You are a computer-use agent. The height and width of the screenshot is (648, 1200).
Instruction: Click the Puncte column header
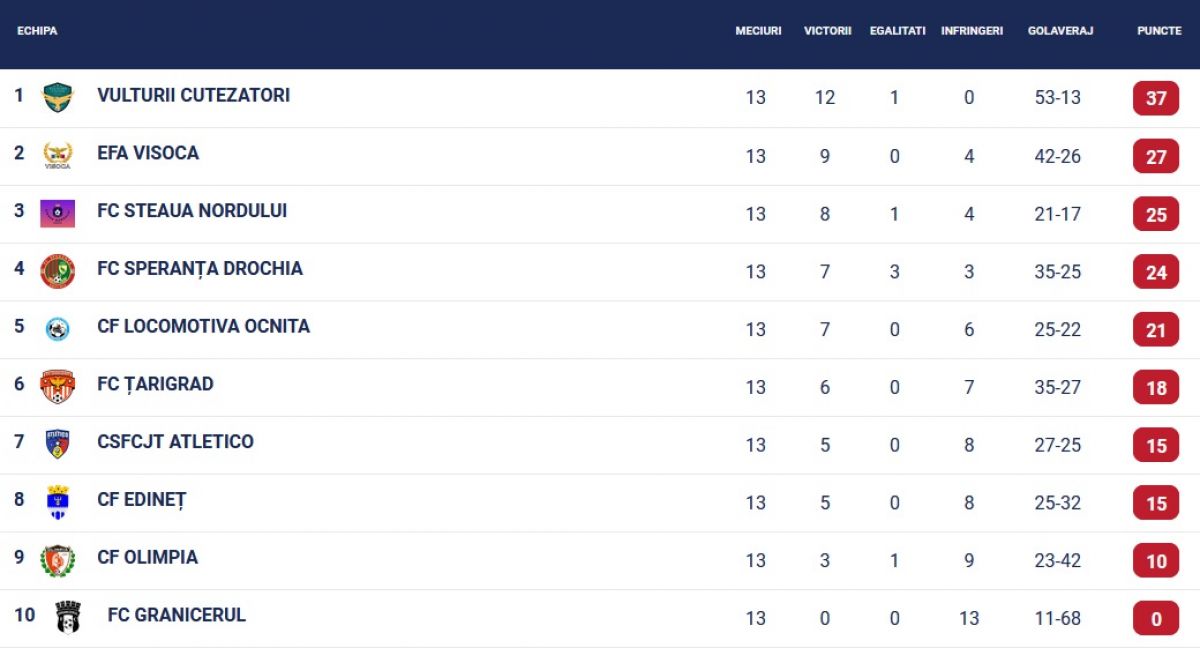[x=1159, y=31]
